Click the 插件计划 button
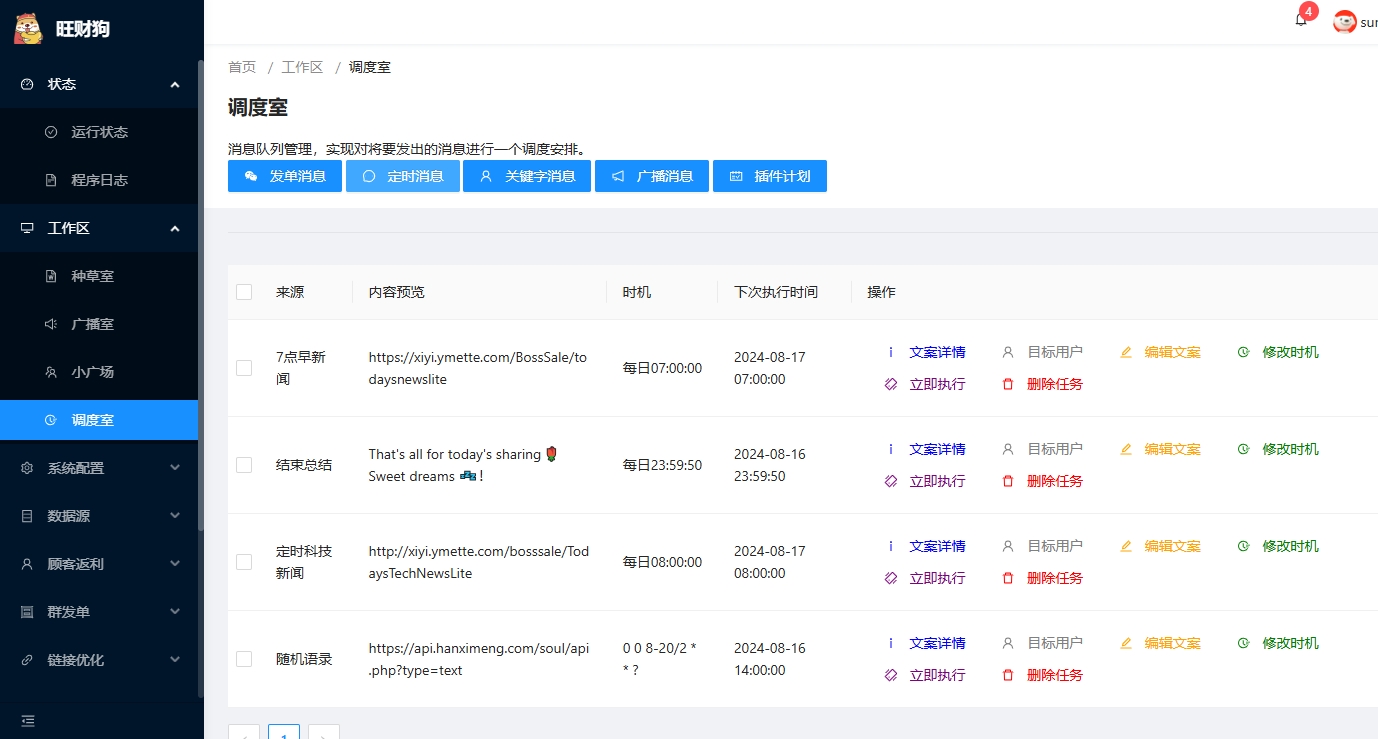Viewport: 1378px width, 739px height. [x=769, y=176]
